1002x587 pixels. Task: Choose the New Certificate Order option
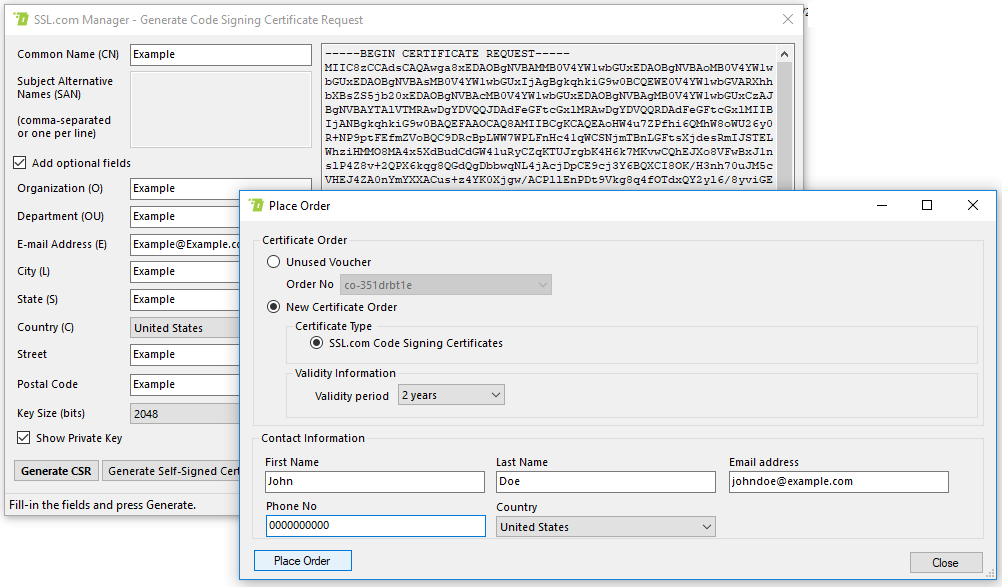coord(274,307)
